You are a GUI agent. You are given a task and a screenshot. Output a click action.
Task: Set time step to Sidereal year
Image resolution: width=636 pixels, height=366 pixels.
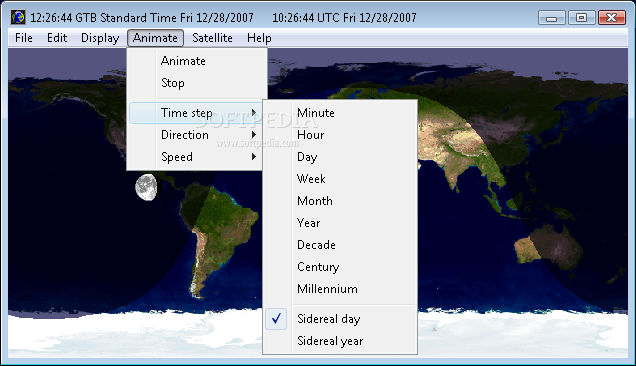tap(340, 341)
